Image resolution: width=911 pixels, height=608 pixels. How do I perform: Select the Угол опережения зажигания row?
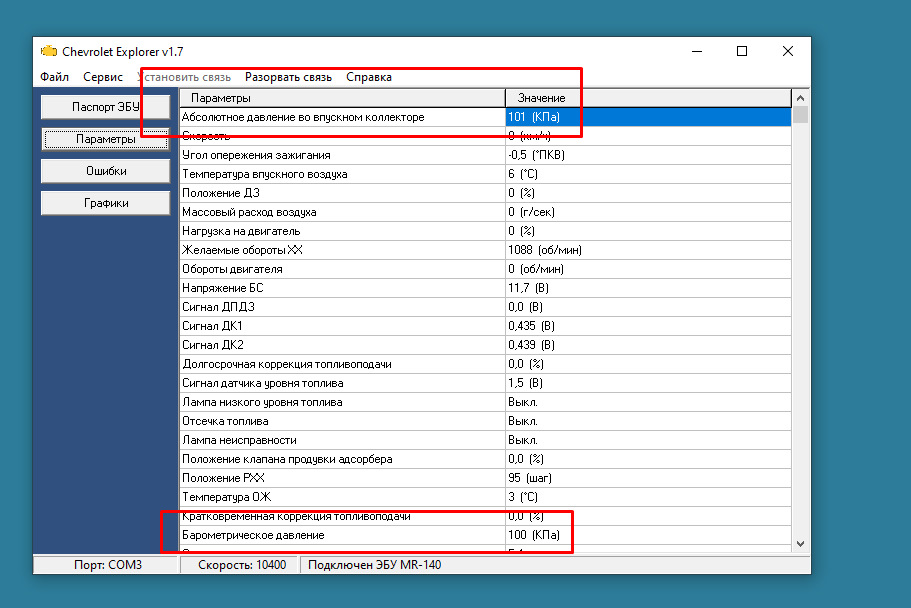(x=485, y=155)
